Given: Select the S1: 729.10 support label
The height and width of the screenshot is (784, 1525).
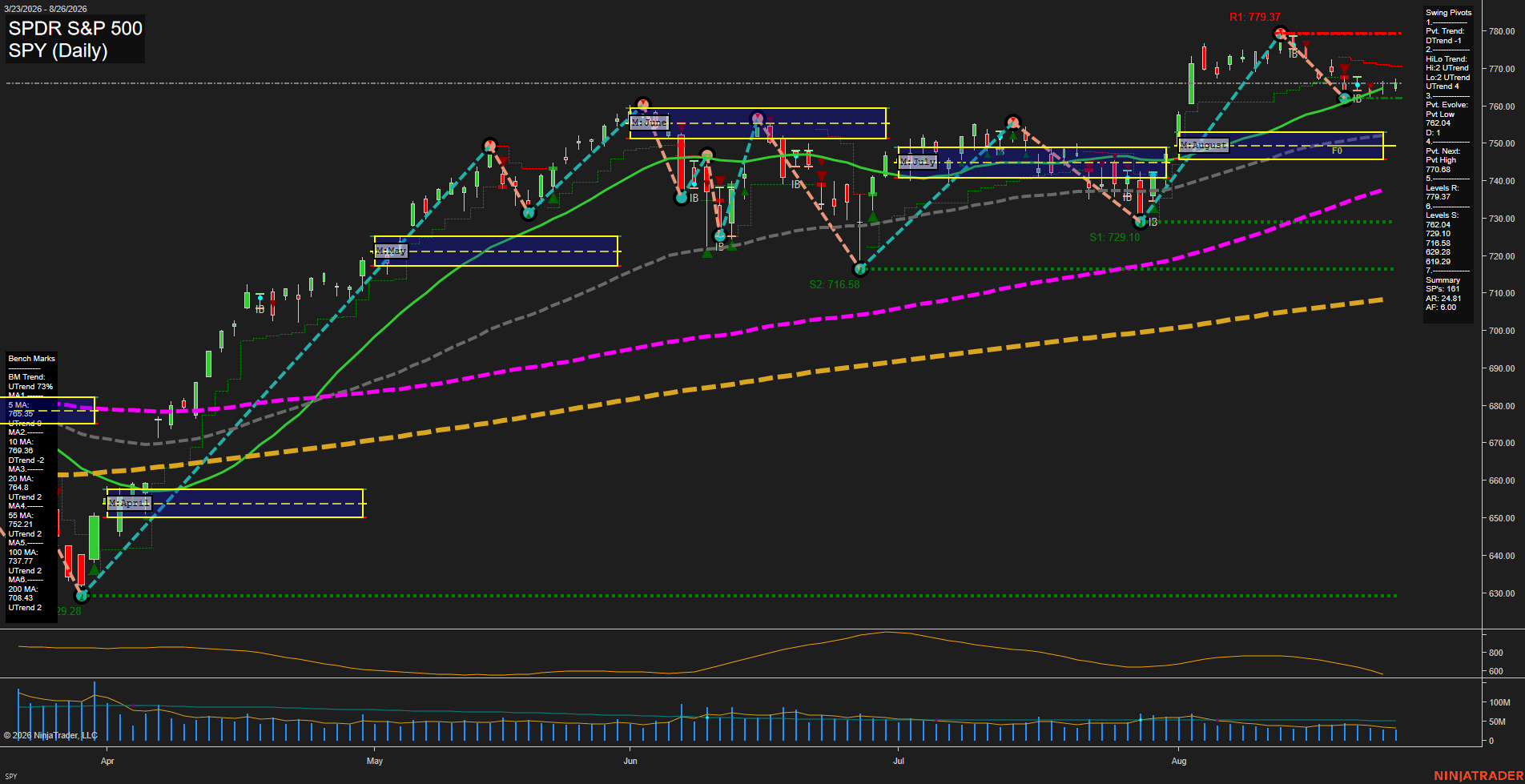Looking at the screenshot, I should (x=1114, y=237).
